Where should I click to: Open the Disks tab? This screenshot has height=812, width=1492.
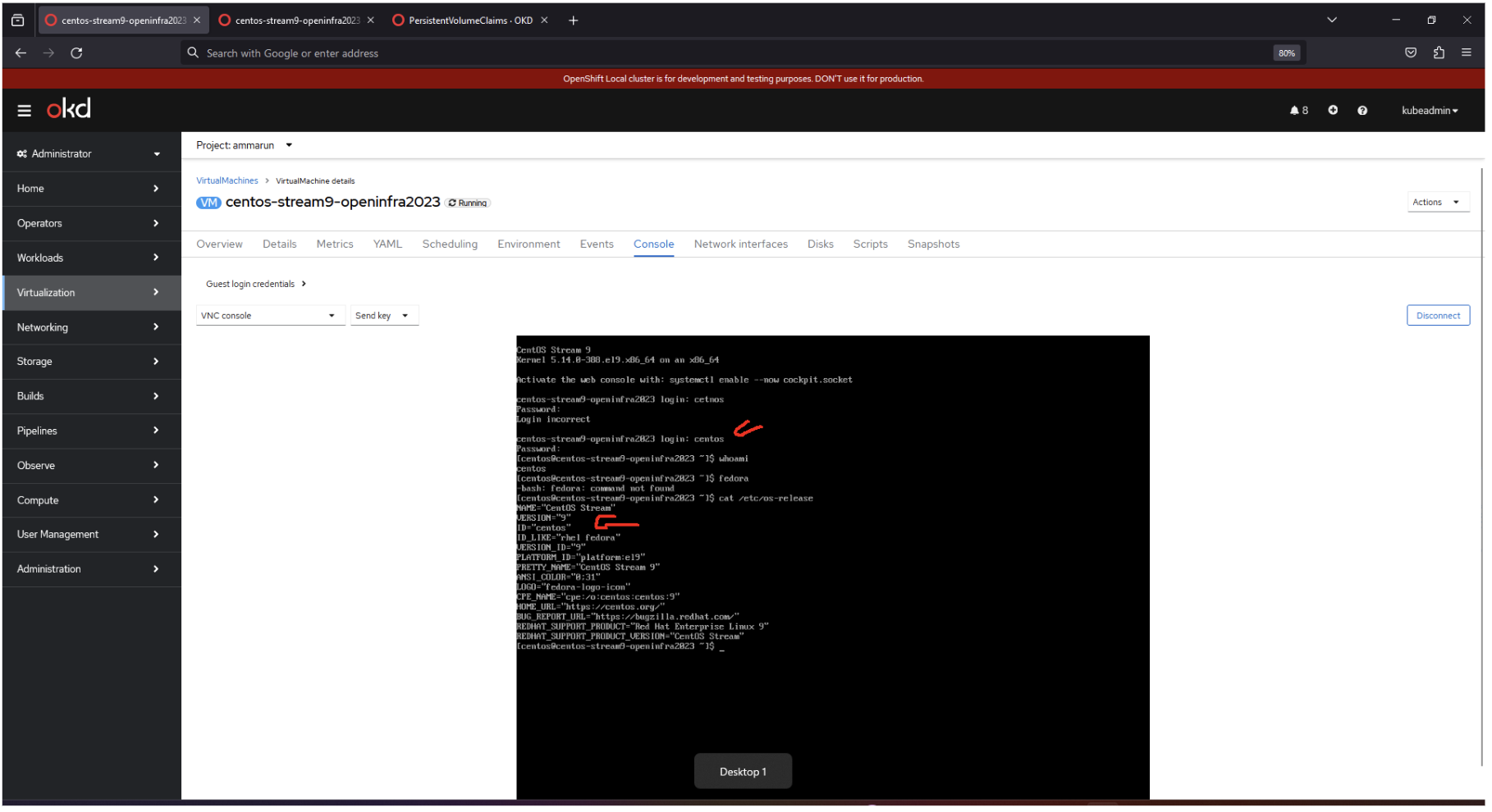click(x=822, y=245)
